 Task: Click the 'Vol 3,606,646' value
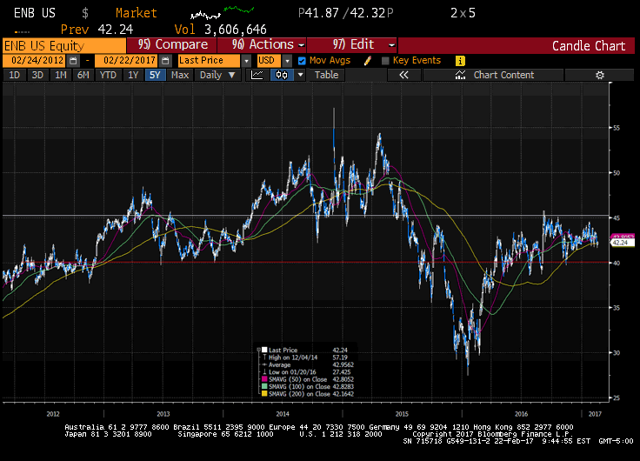point(220,29)
